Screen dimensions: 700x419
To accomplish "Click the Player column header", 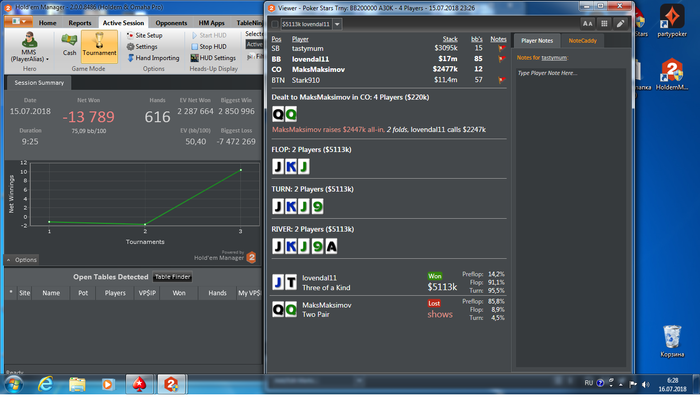I will (300, 39).
